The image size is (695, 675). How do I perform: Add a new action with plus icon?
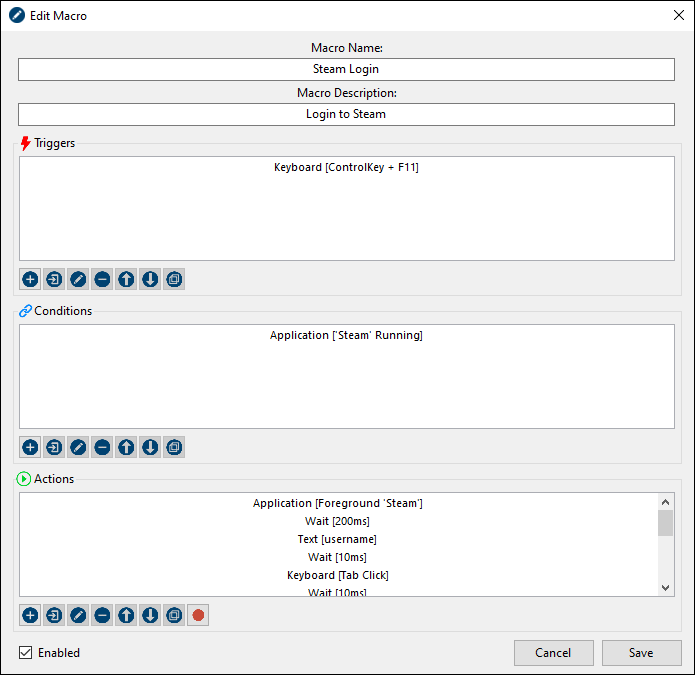point(30,615)
